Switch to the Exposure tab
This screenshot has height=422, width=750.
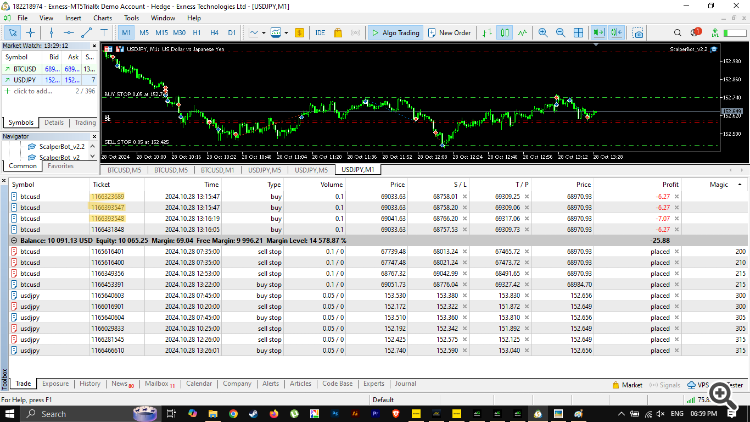coord(55,384)
